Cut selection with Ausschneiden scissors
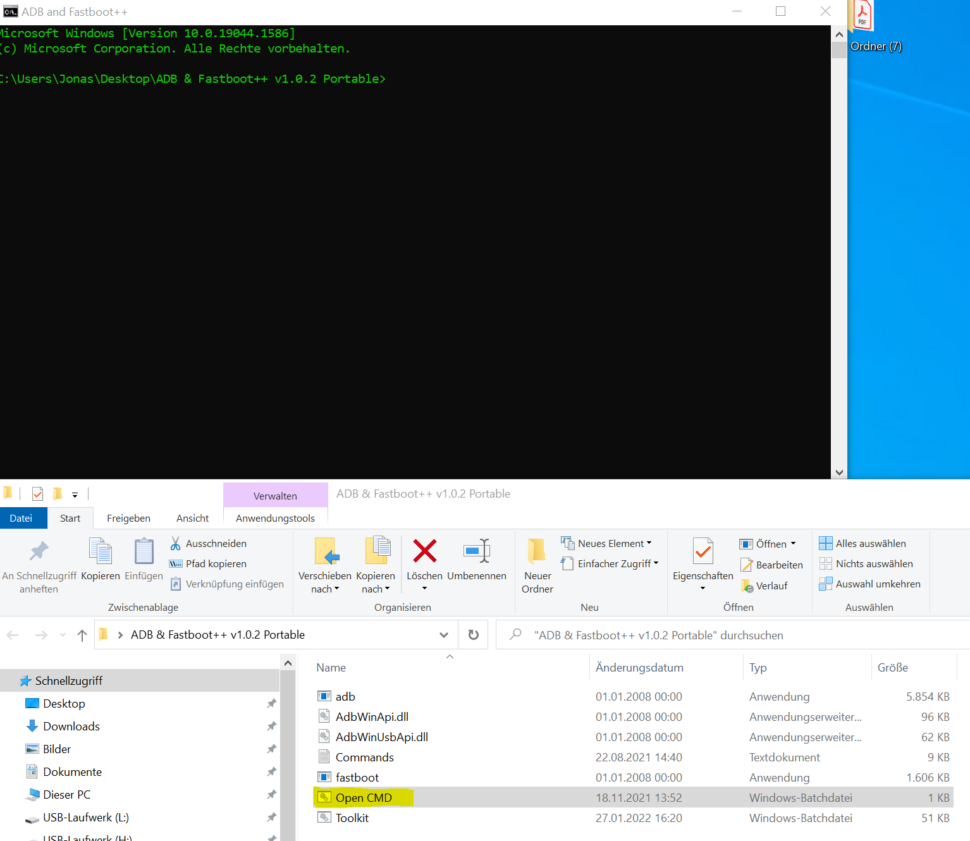This screenshot has height=841, width=970. click(208, 543)
